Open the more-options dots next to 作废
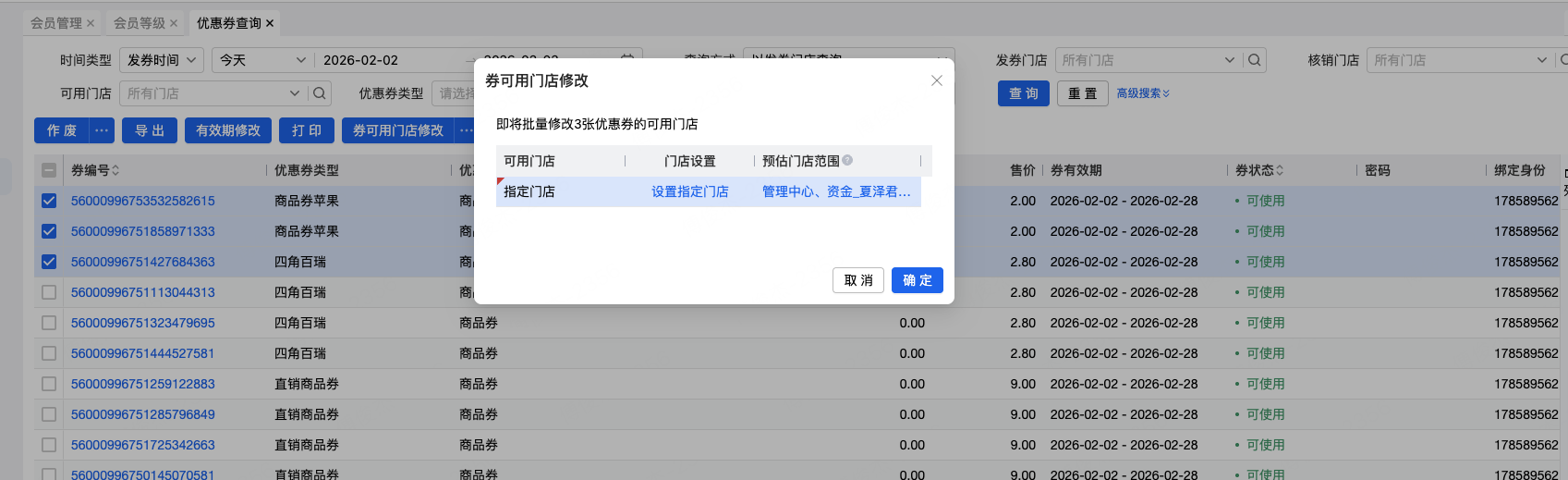1568x480 pixels. pyautogui.click(x=103, y=130)
